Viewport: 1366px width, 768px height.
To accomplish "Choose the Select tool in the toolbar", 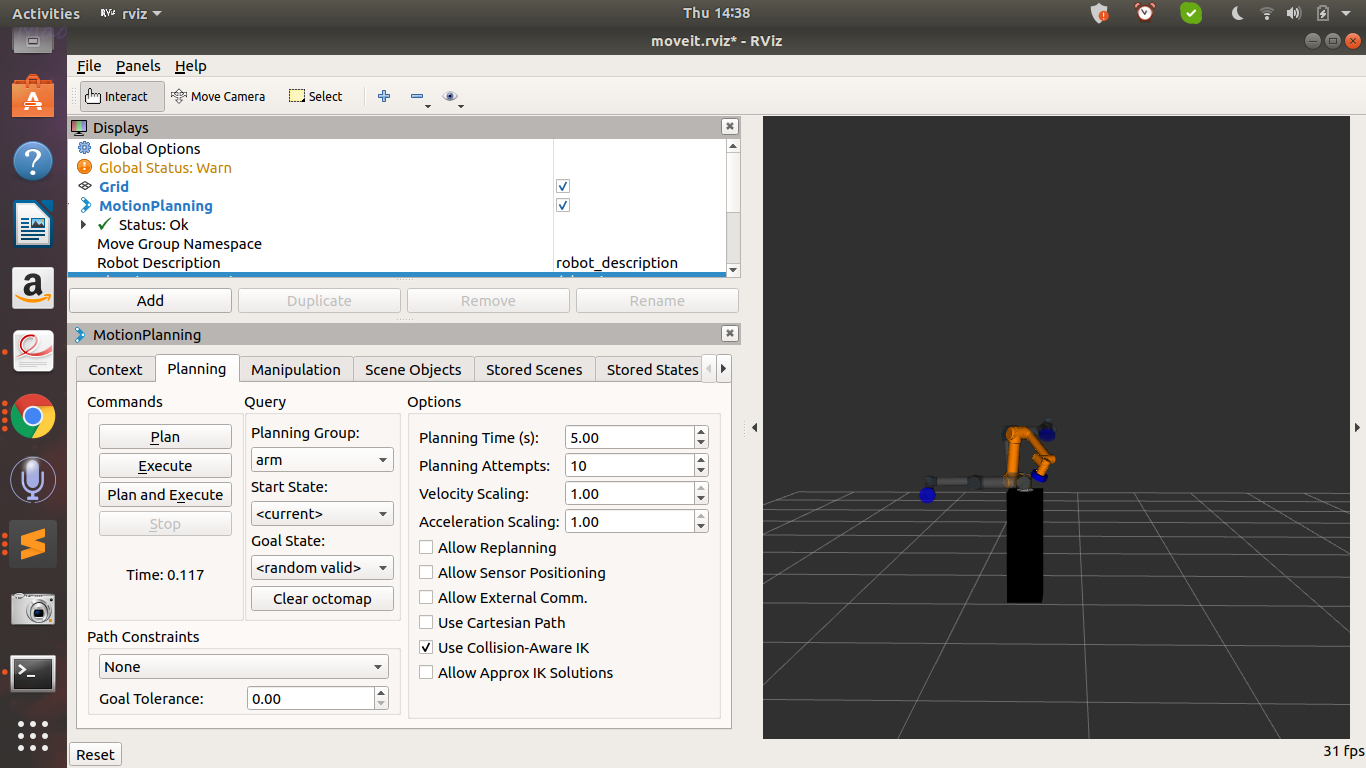I will [315, 96].
